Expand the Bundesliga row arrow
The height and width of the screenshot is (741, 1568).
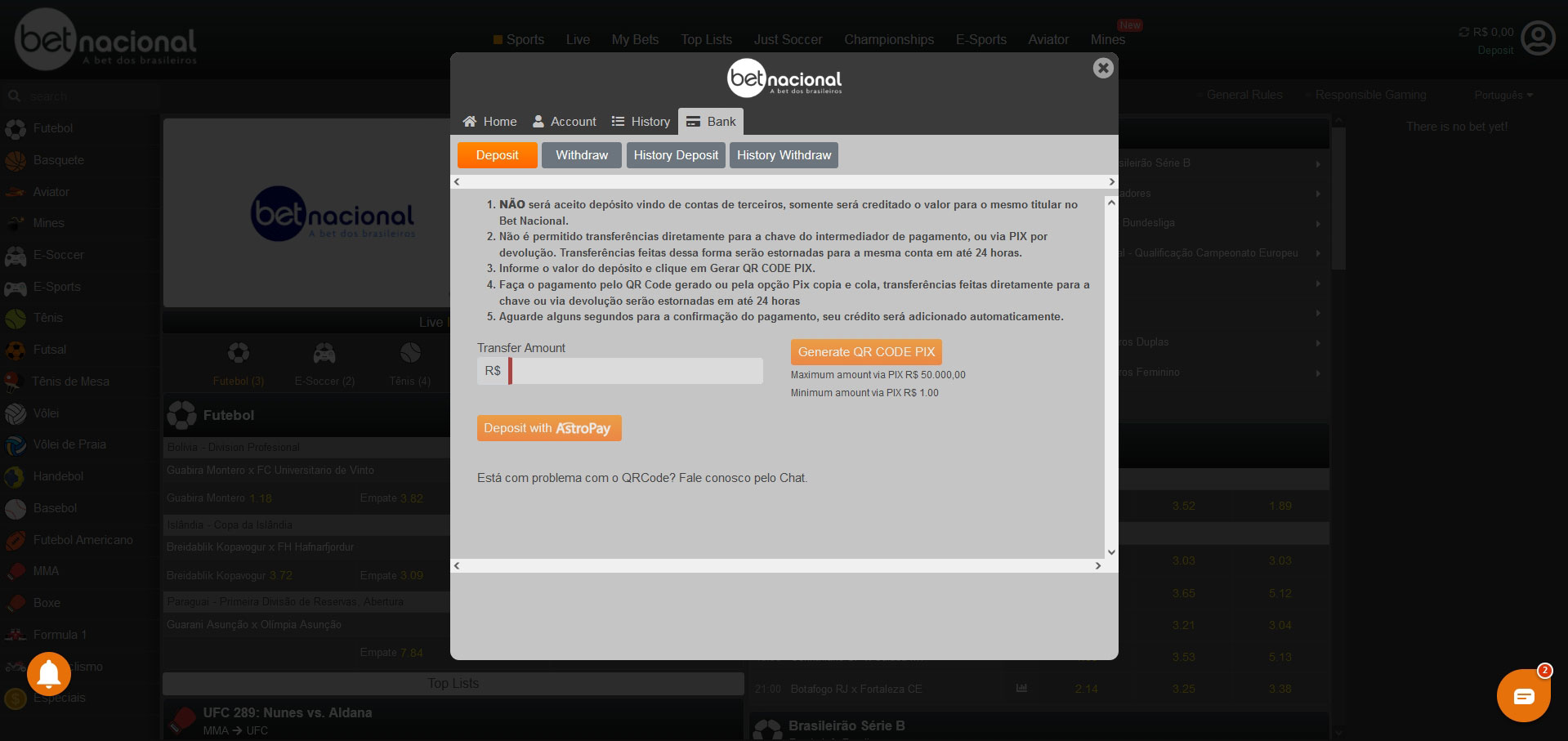coord(1318,223)
